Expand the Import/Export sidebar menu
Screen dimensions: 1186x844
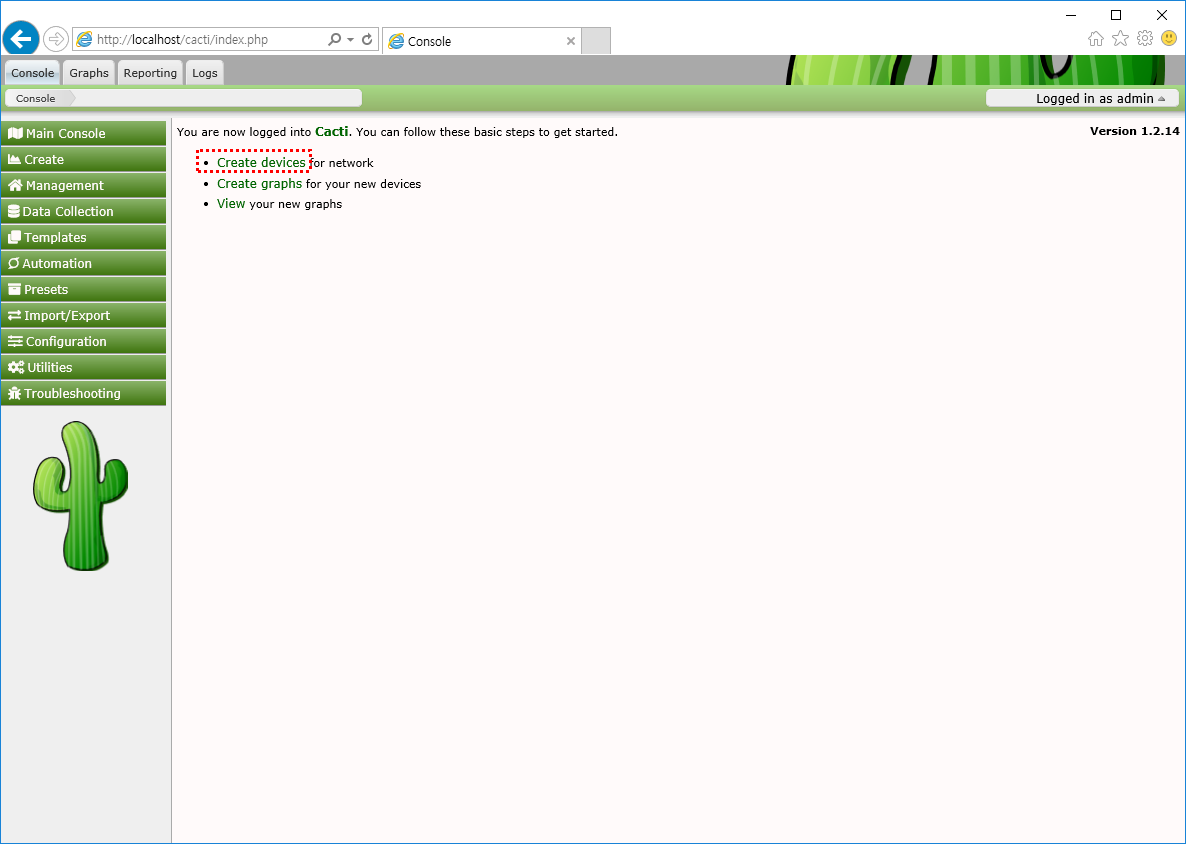pos(83,315)
